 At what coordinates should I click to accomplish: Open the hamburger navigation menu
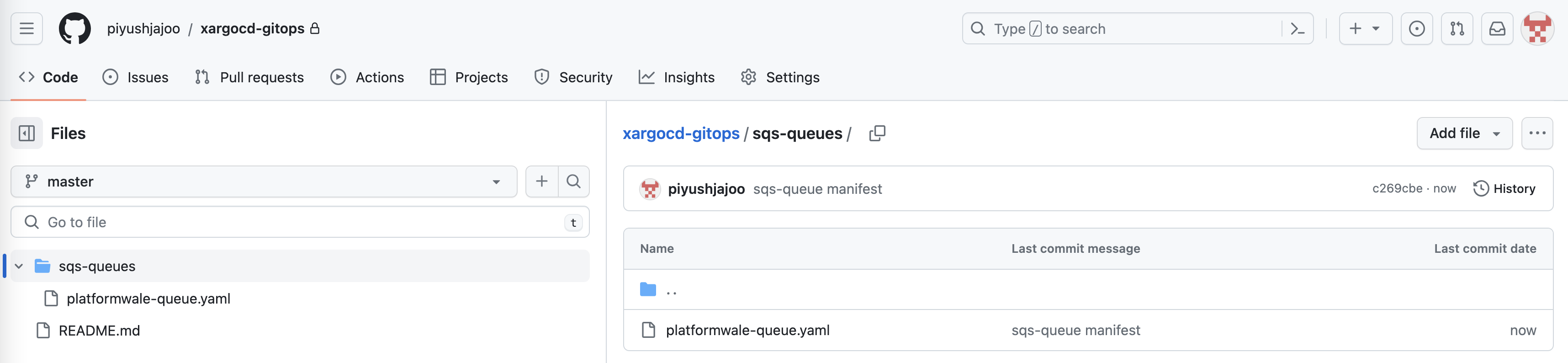click(27, 29)
